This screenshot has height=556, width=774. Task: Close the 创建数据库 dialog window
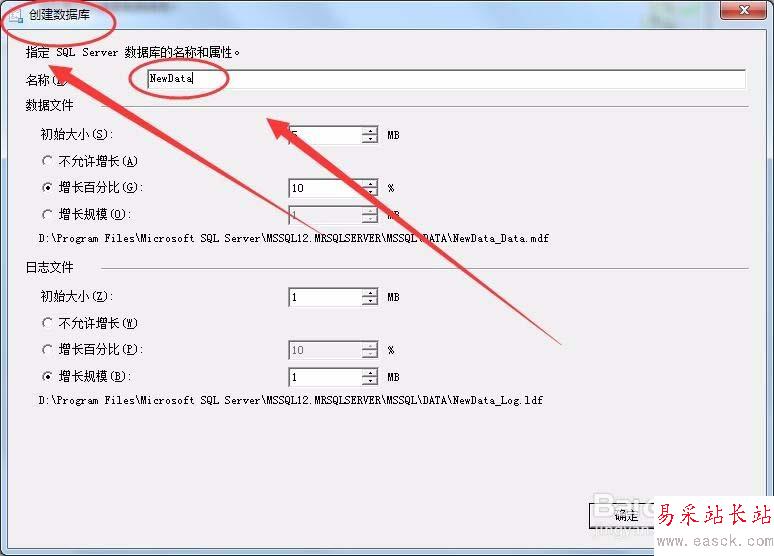point(745,10)
